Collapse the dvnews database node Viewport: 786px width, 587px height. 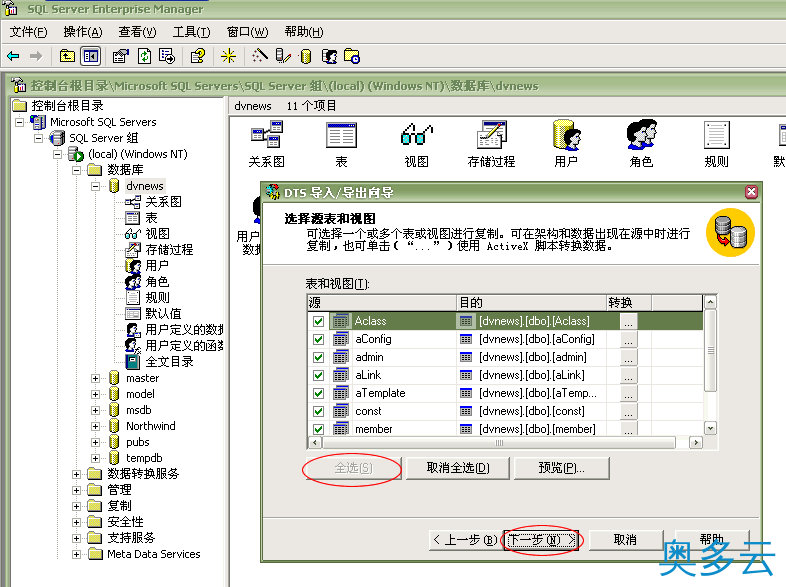click(96, 186)
